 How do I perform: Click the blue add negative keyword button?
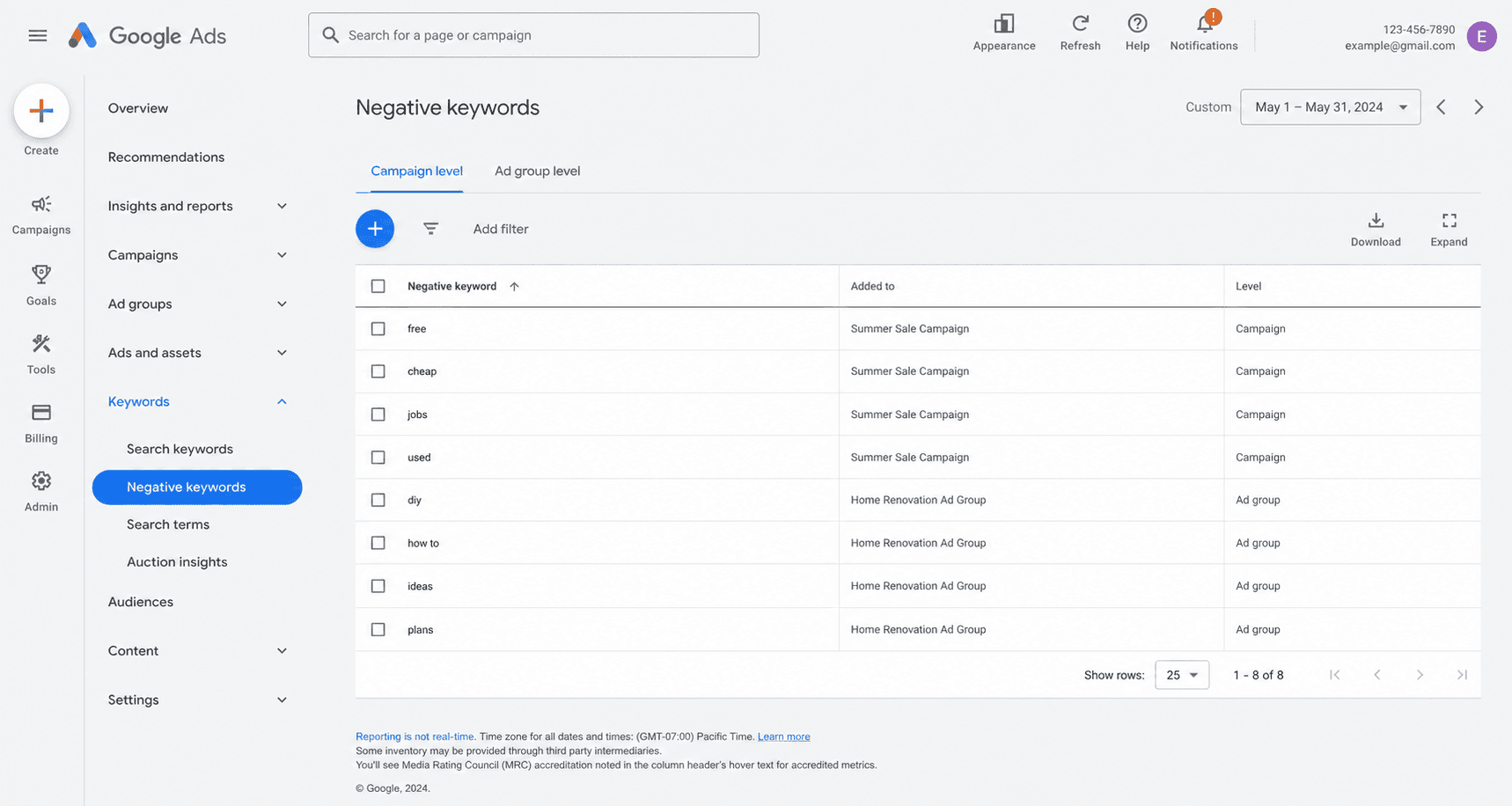coord(375,229)
